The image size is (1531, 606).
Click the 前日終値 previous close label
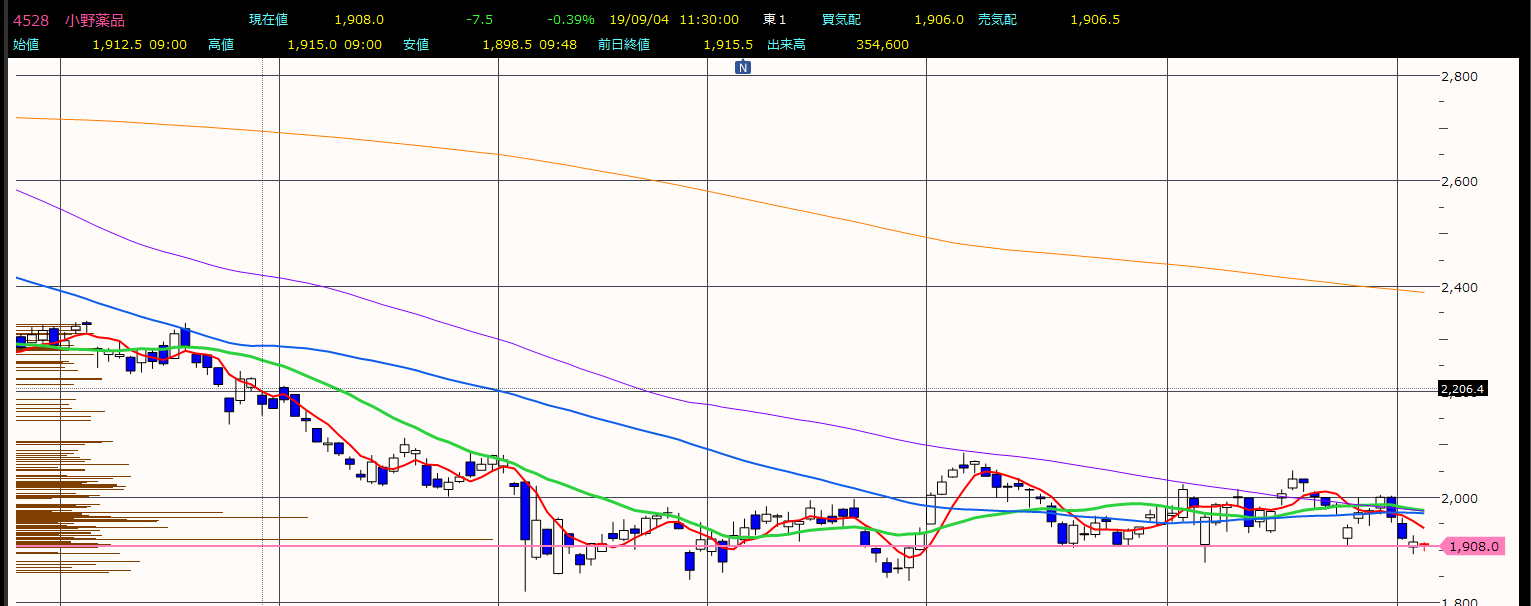(623, 44)
